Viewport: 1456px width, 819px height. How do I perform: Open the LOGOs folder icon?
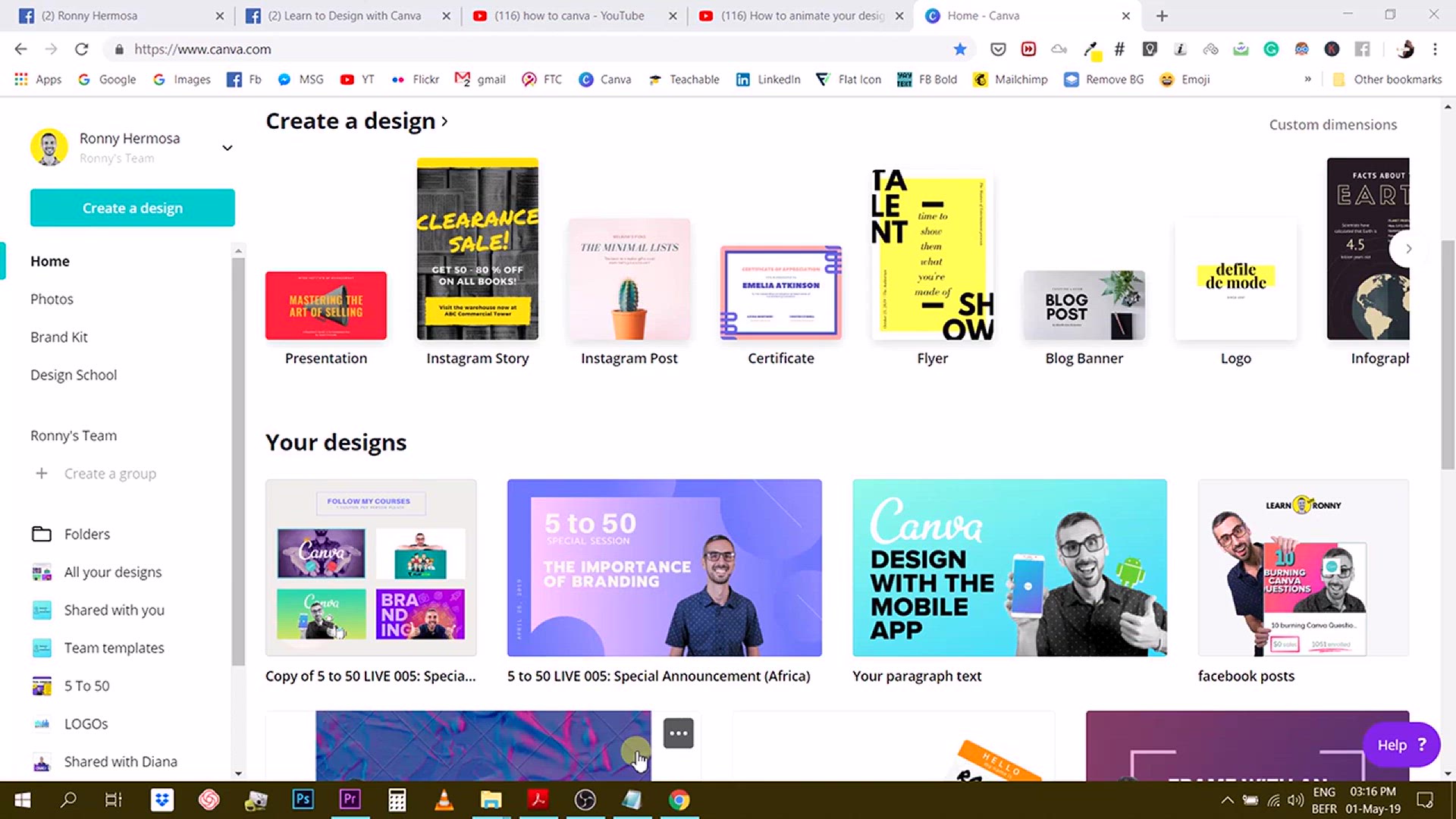(42, 723)
